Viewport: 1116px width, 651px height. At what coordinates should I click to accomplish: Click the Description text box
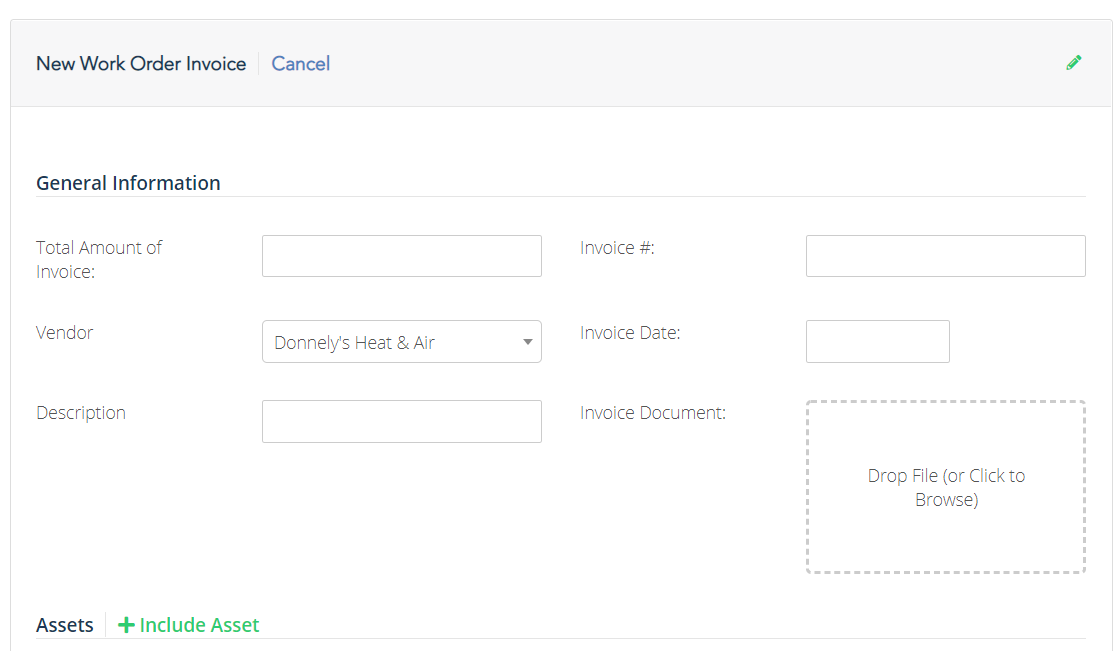pos(401,421)
